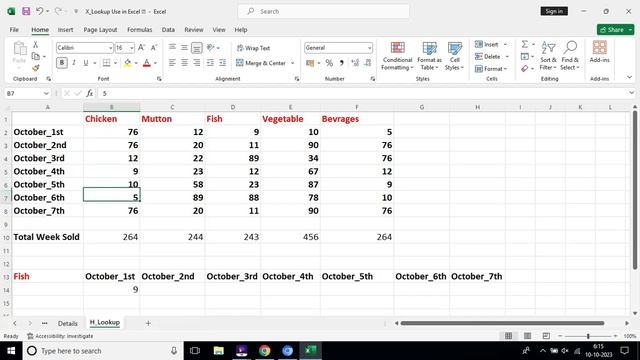
Task: Open the Formulas tab
Action: click(x=140, y=30)
